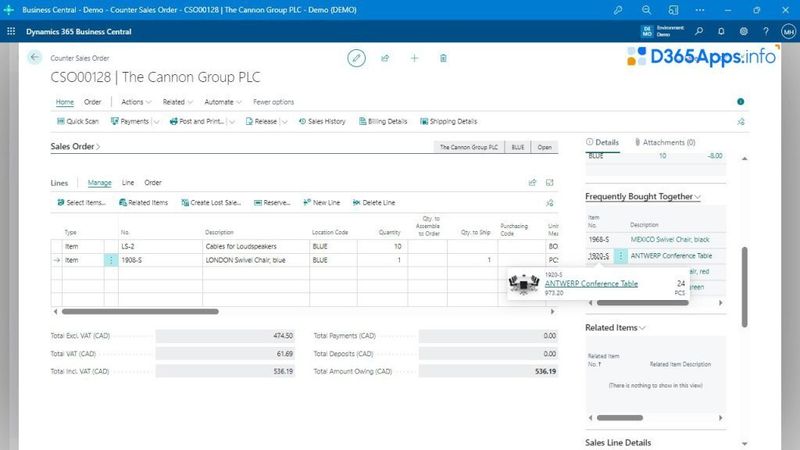Collapse Frequently Bought Together section
The width and height of the screenshot is (800, 450).
click(x=643, y=196)
